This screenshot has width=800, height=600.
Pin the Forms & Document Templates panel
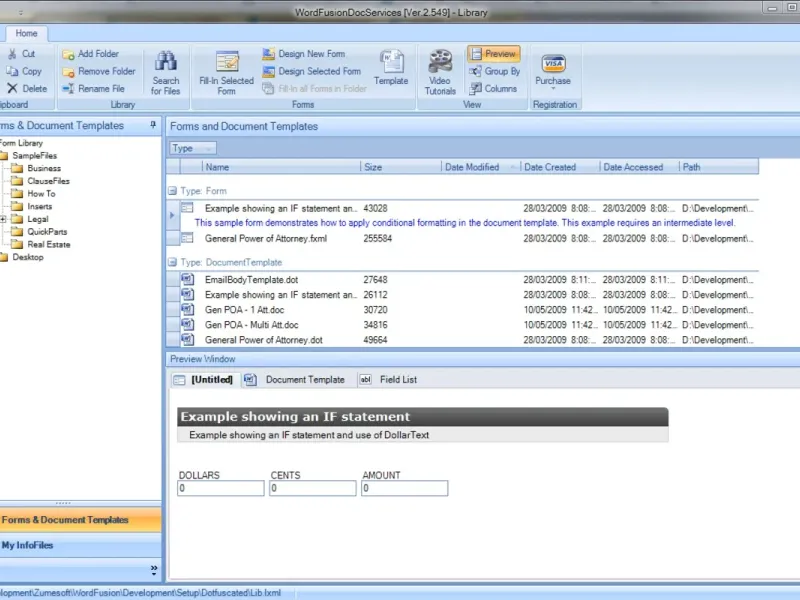[153, 126]
